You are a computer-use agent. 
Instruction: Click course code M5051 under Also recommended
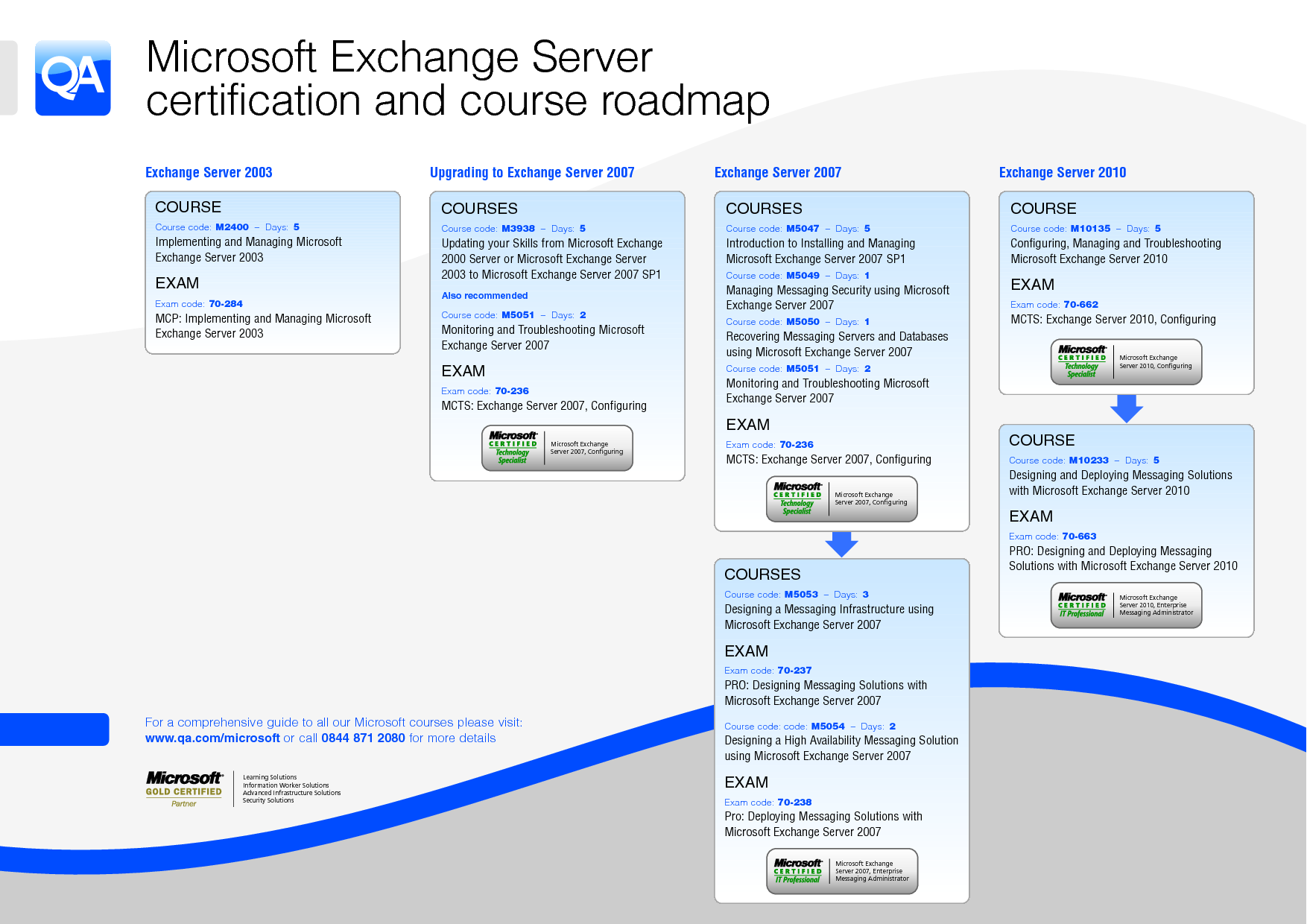[x=518, y=315]
